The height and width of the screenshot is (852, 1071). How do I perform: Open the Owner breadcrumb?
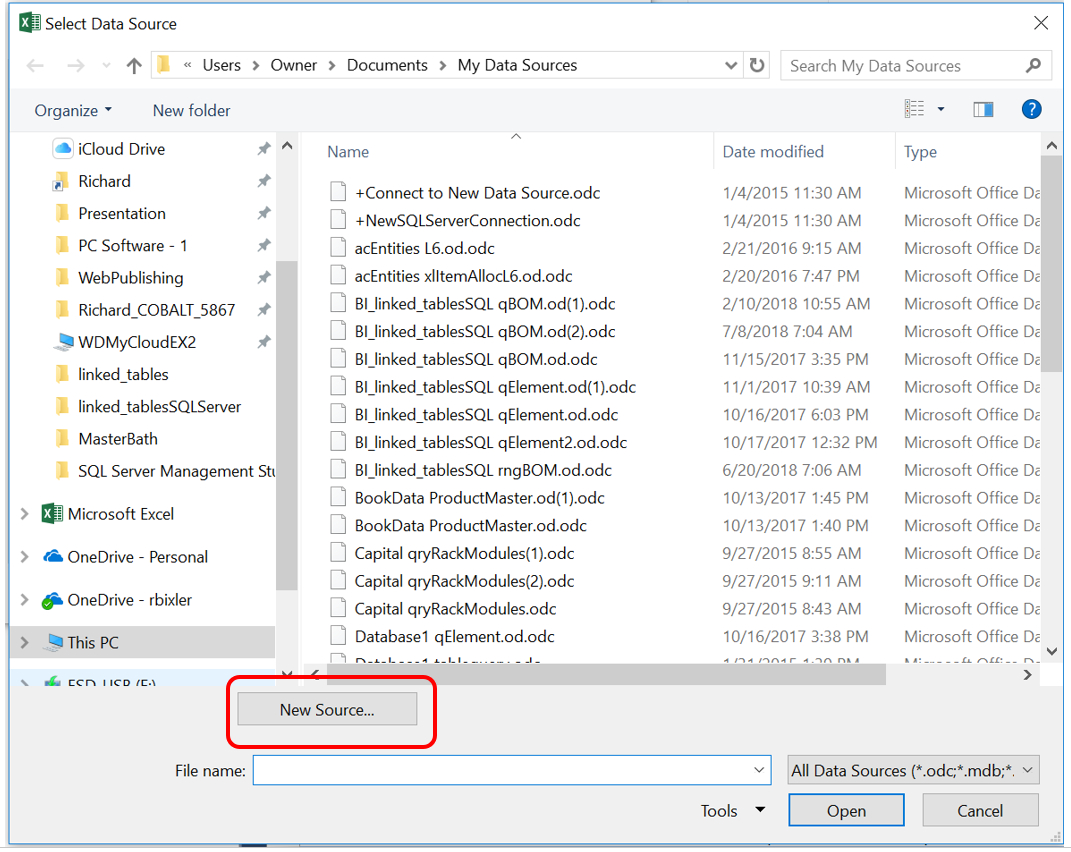[293, 65]
